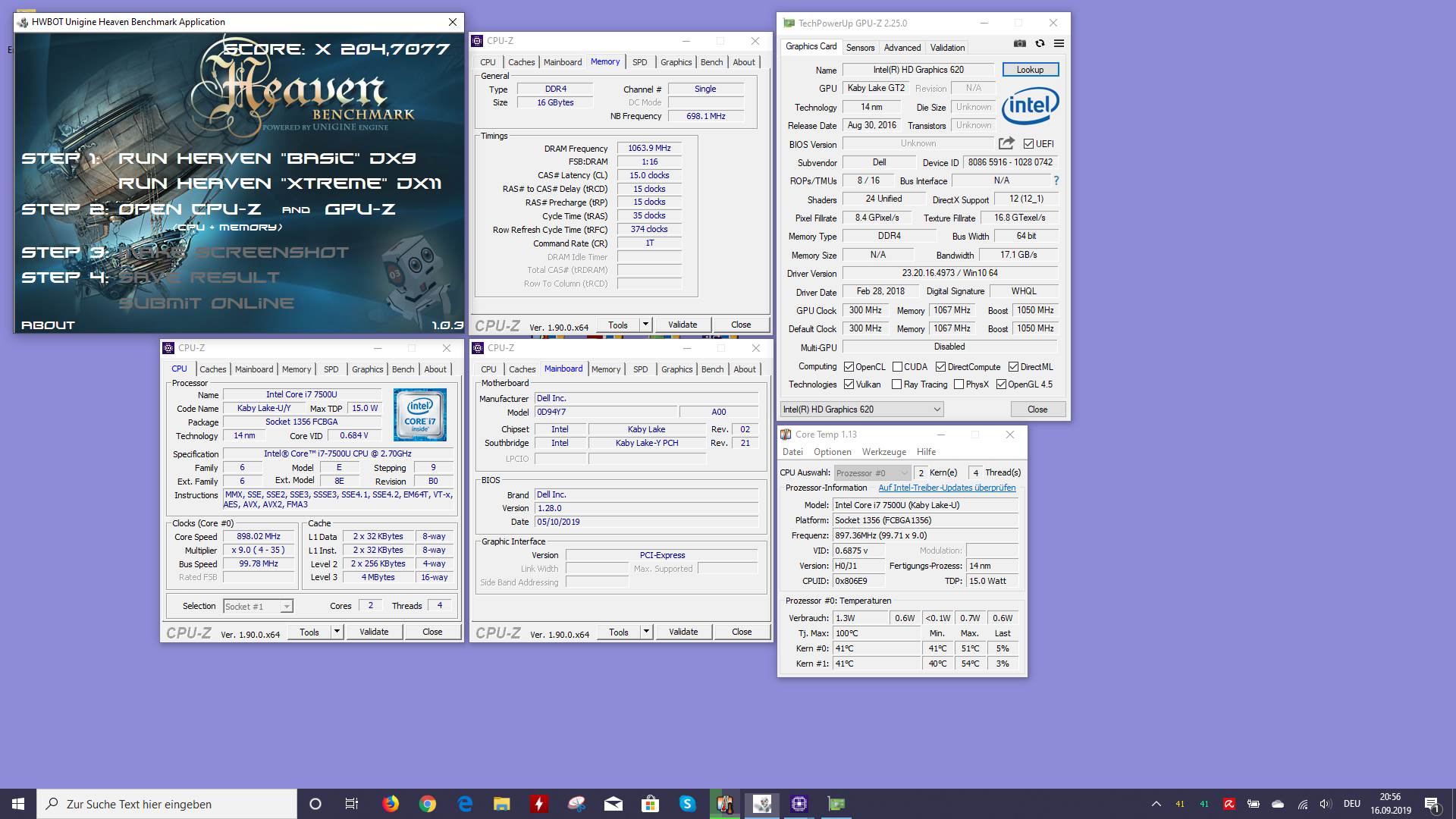This screenshot has height=819, width=1456.
Task: Show hidden system tray icons chevron
Action: tap(1156, 804)
